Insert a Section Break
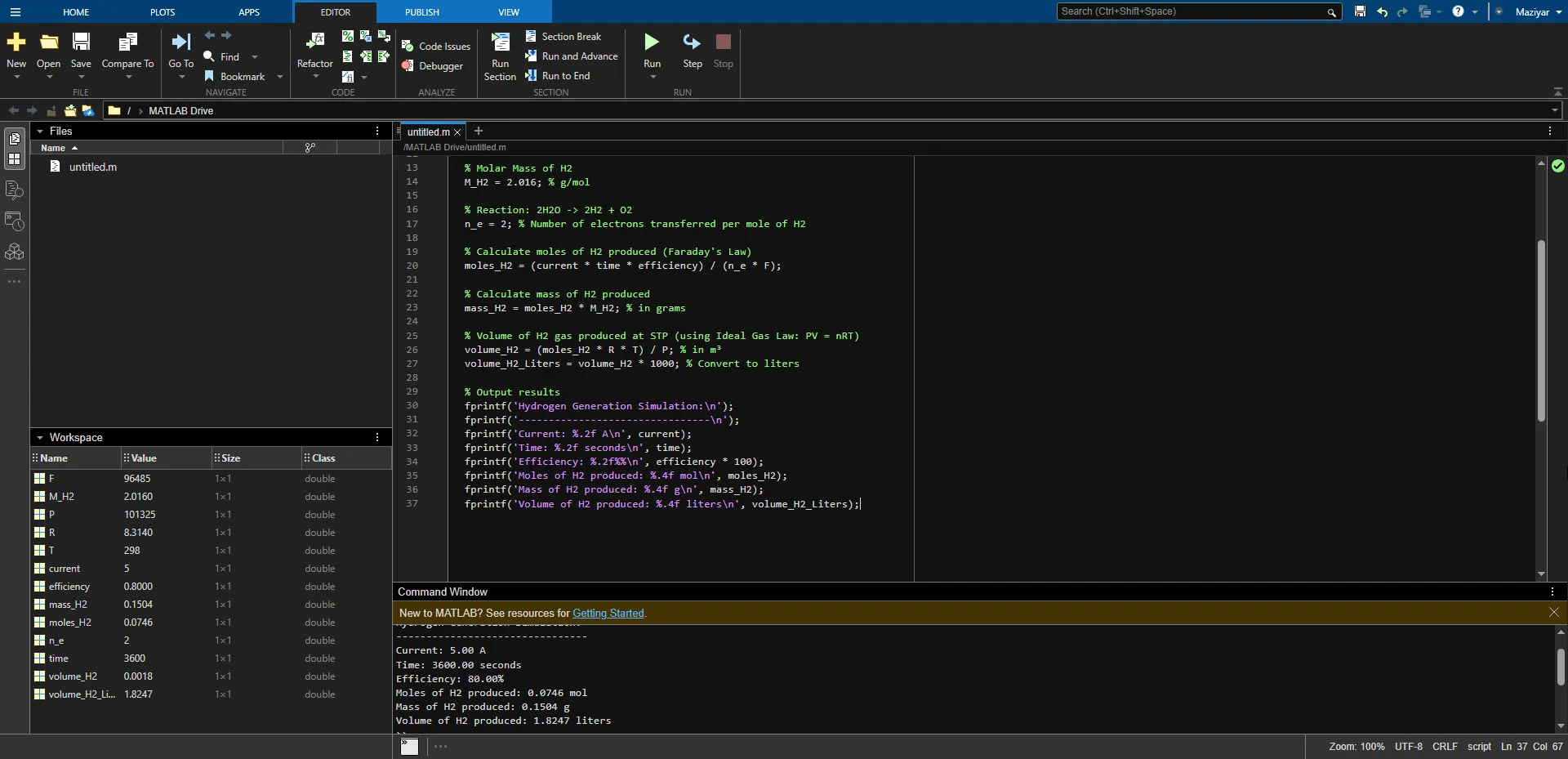Image resolution: width=1568 pixels, height=759 pixels. pos(563,37)
